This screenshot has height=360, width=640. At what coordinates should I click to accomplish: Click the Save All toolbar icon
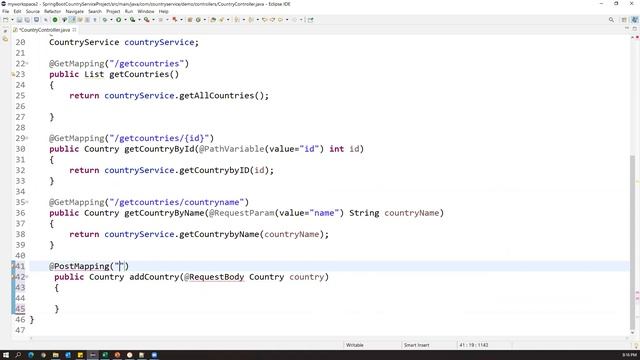27,20
